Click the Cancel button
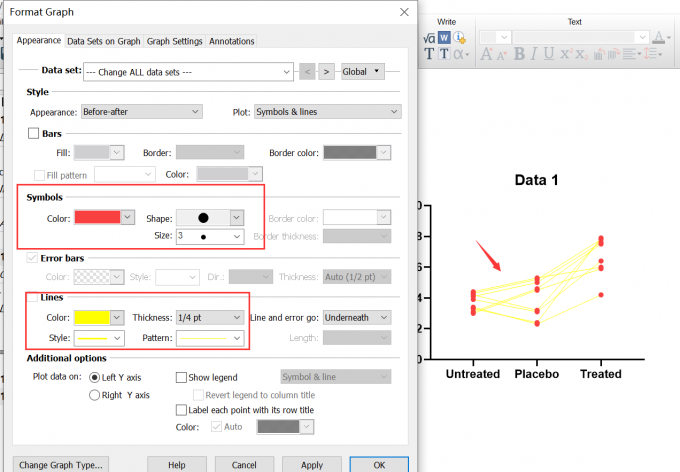Screen dimensions: 680x472 [x=244, y=465]
